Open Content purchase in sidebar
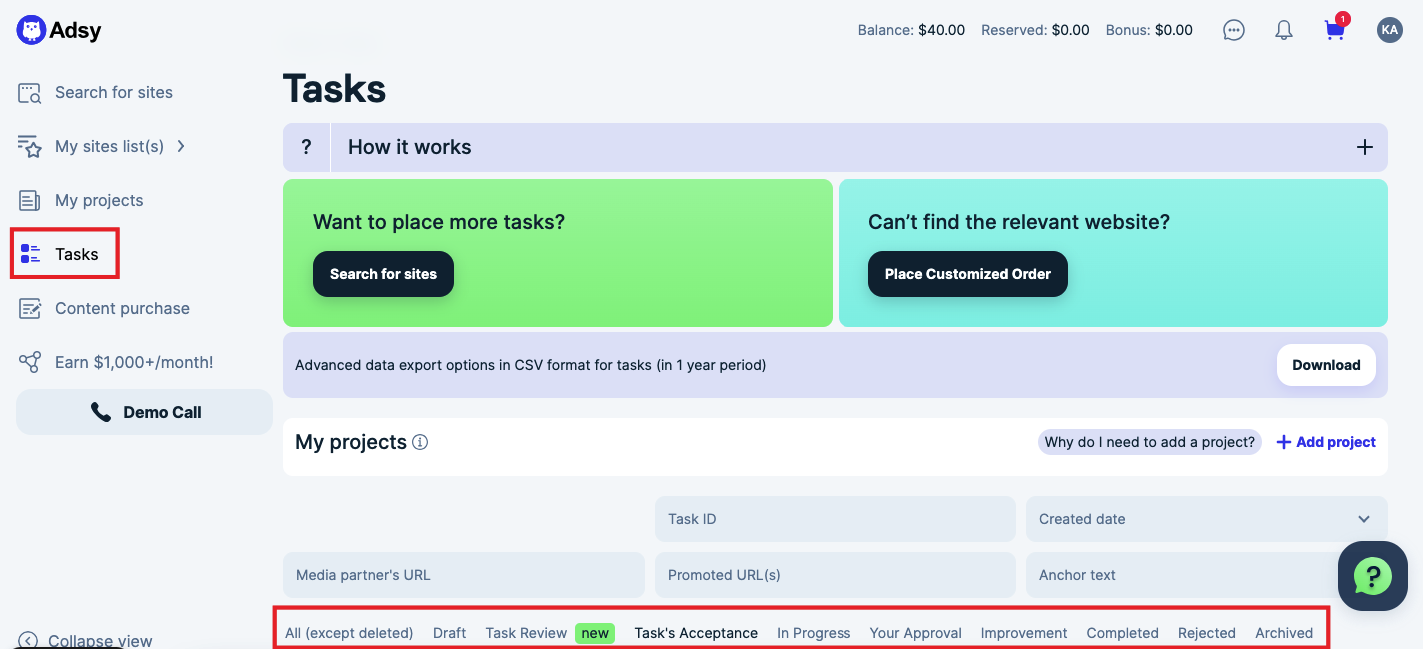 pos(121,308)
